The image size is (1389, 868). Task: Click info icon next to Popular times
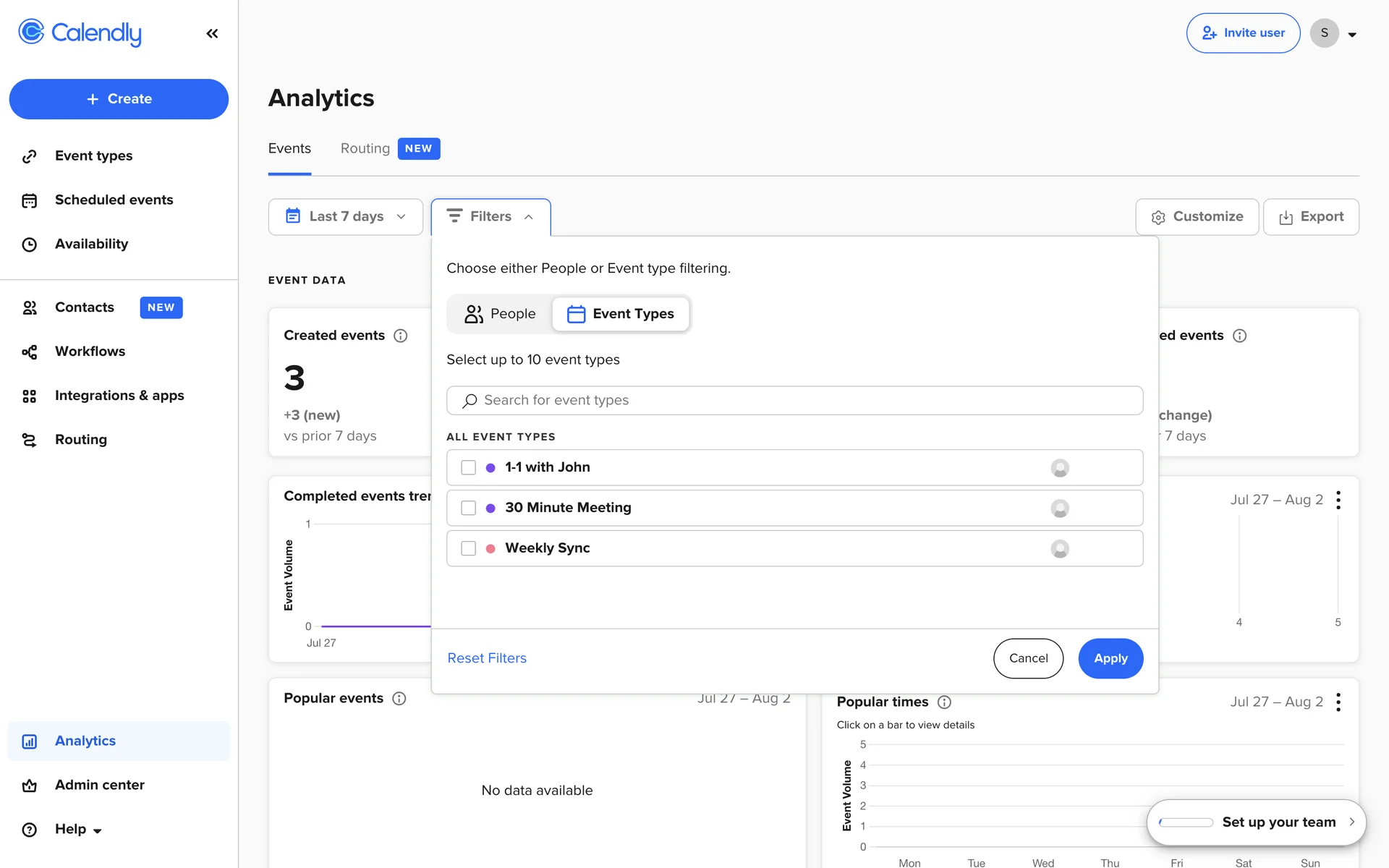click(x=944, y=702)
